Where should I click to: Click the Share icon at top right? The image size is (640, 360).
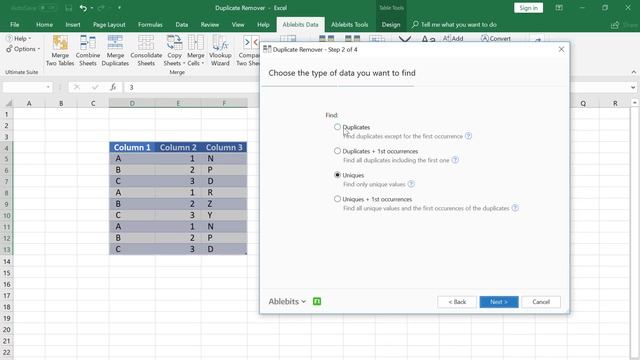pyautogui.click(x=615, y=25)
